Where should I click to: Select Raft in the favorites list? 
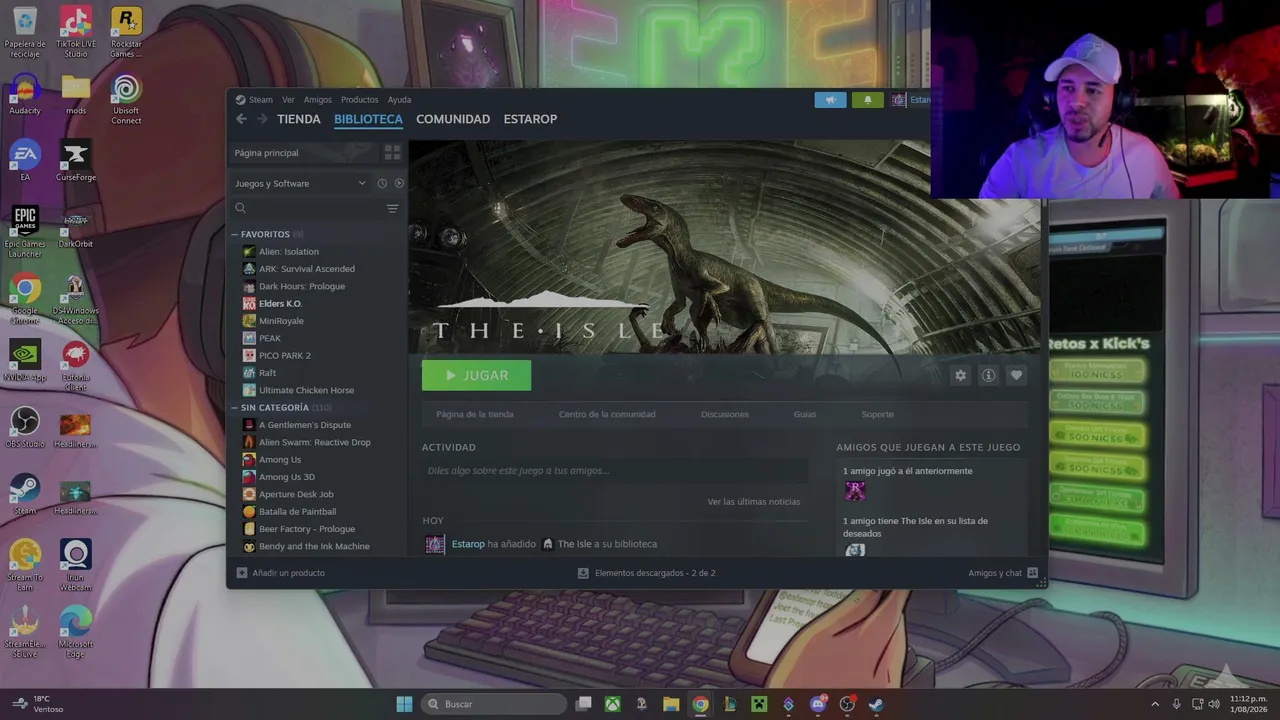(267, 373)
